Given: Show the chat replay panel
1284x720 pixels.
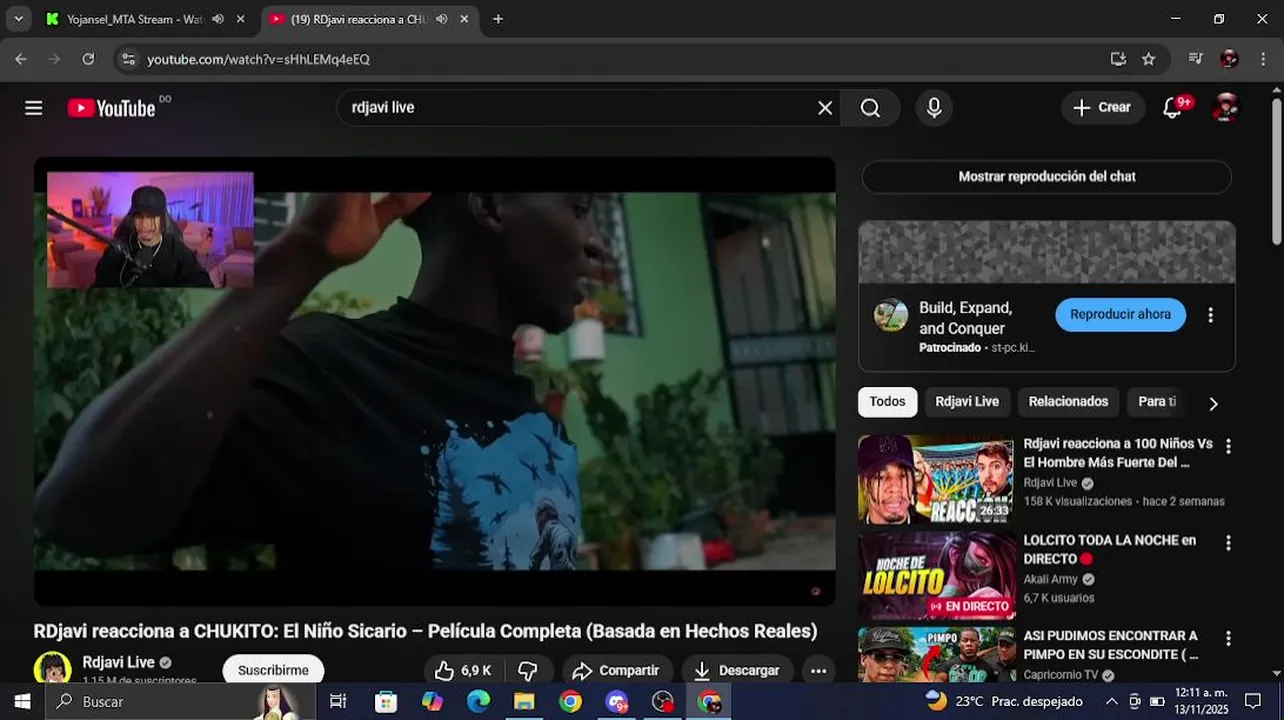Looking at the screenshot, I should [x=1047, y=177].
